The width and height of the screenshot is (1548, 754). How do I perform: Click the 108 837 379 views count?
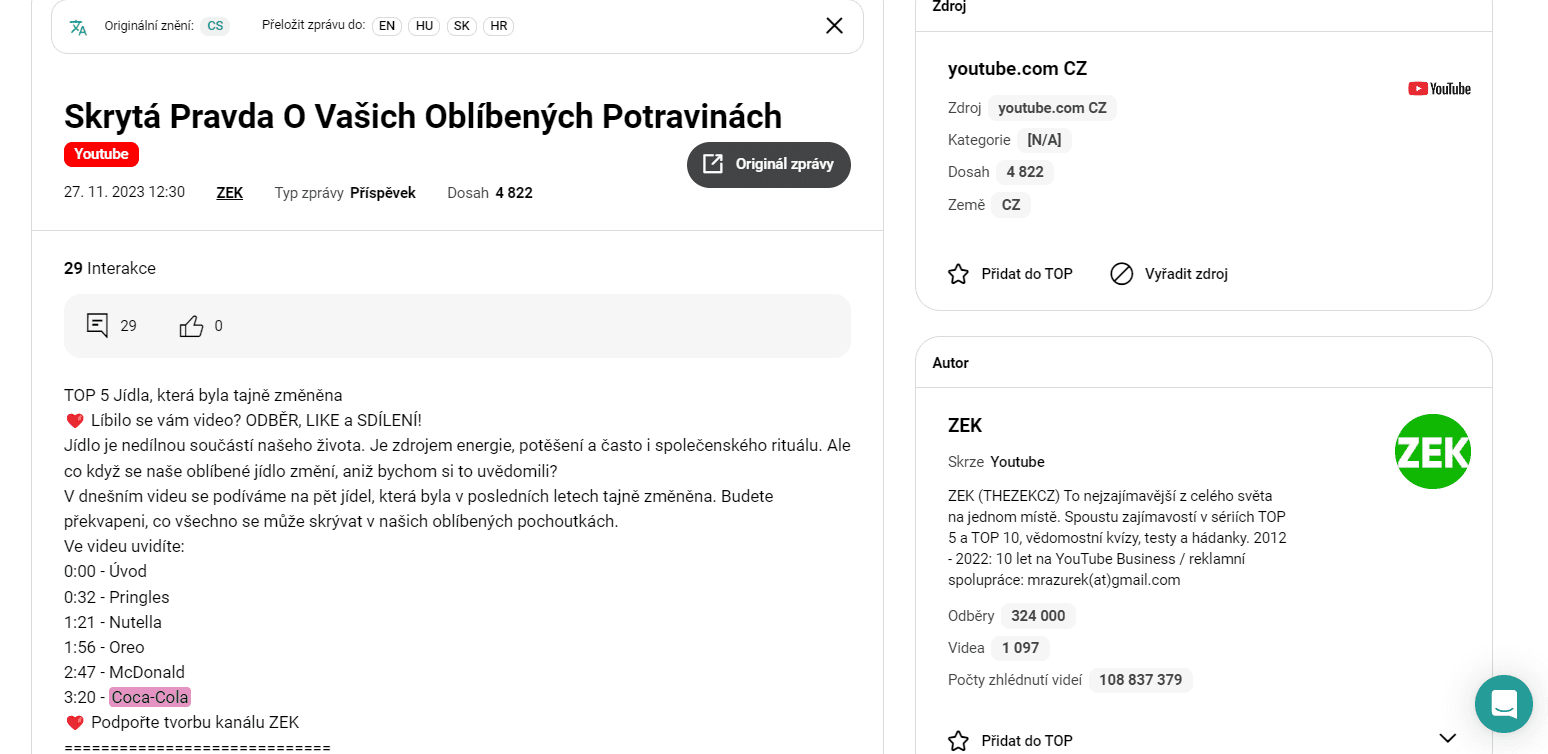(x=1140, y=680)
